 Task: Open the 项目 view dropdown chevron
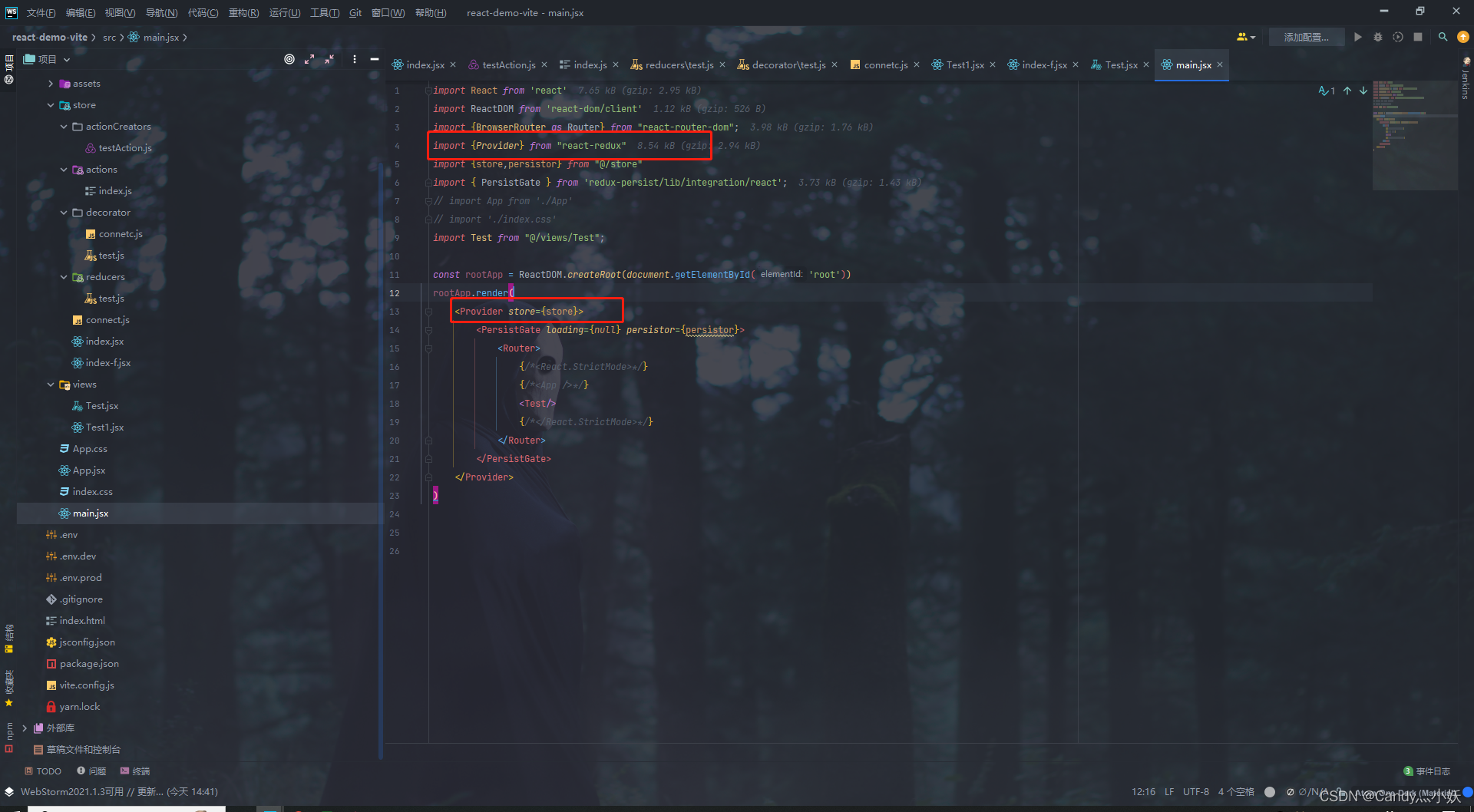tap(66, 58)
